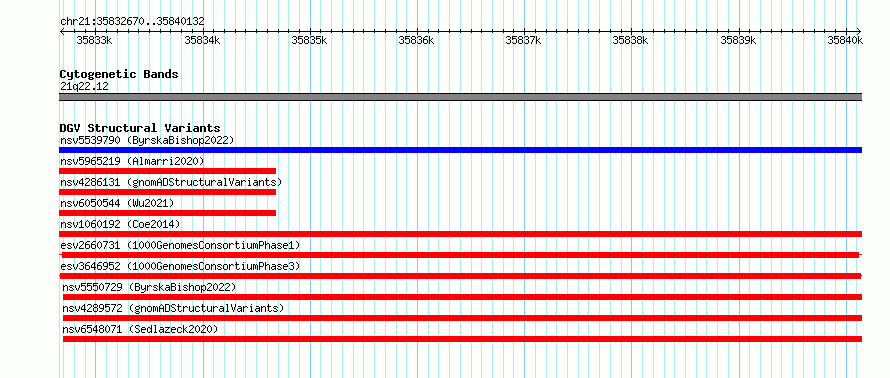Viewport: 890px width, 378px height.
Task: Click the 35839k ruler tick label
Action: (738, 40)
